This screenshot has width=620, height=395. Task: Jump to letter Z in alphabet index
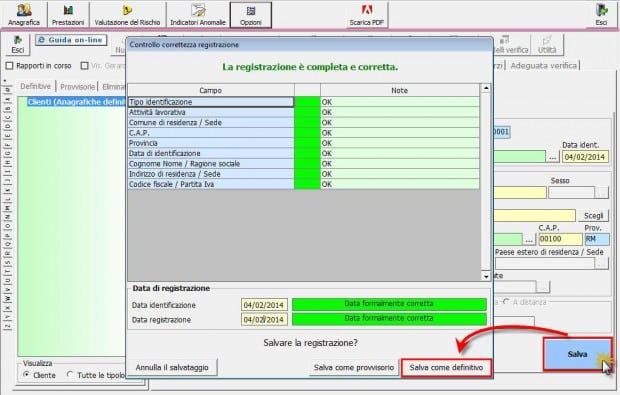point(7,326)
